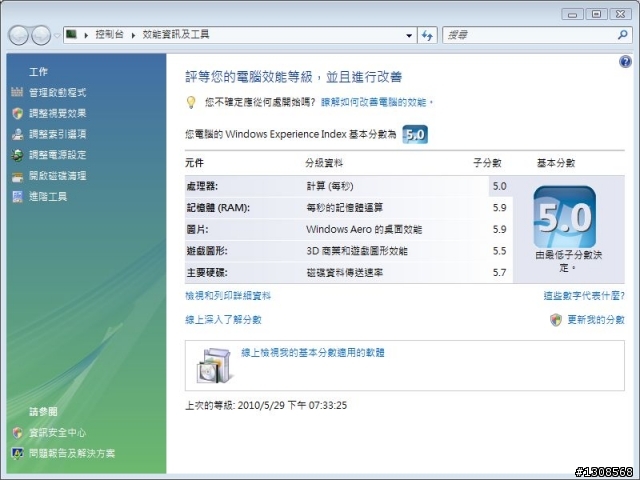640x480 pixels.
Task: Open the address bar history dropdown
Action: coord(409,36)
